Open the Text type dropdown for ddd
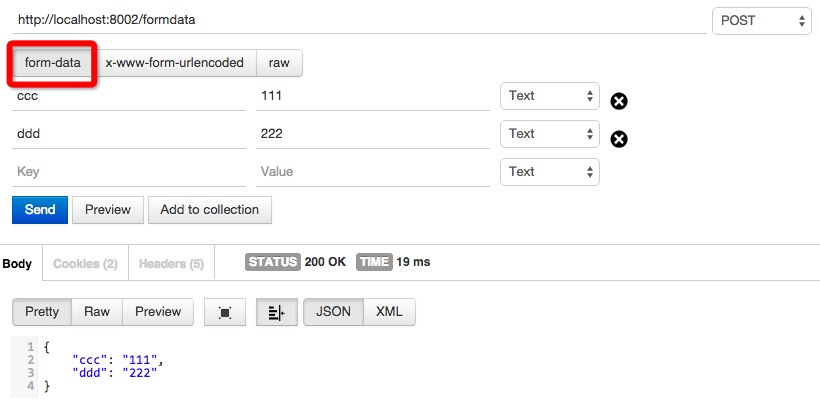 (x=550, y=134)
